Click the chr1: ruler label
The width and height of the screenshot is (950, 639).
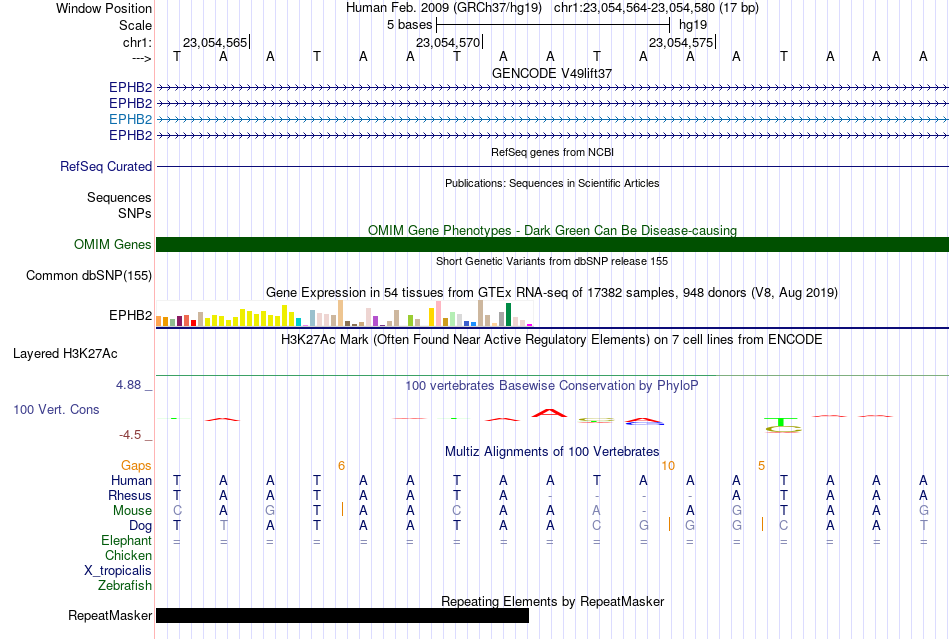(137, 42)
